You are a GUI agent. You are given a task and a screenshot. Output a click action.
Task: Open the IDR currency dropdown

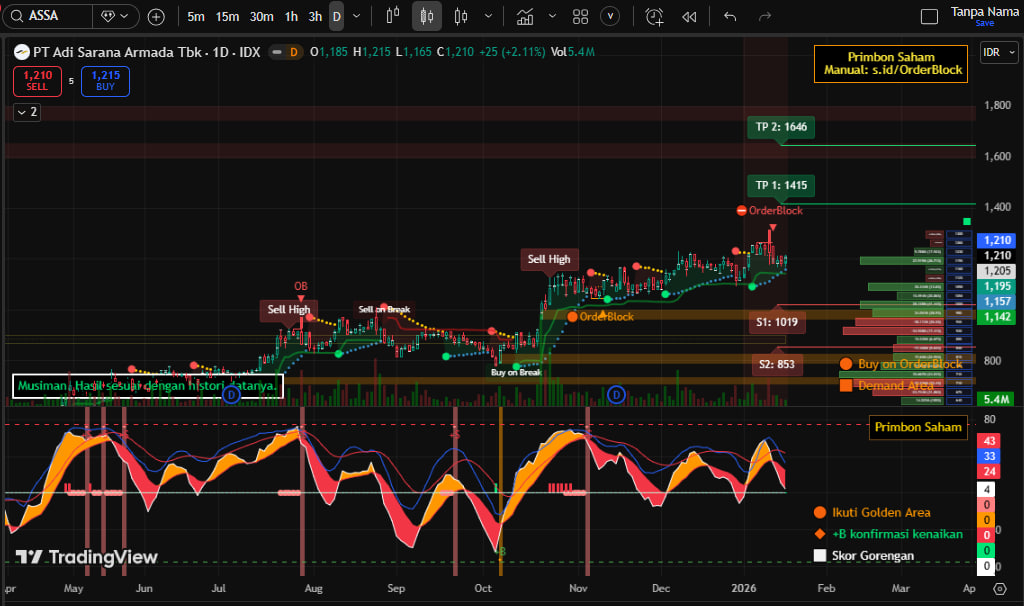click(995, 52)
